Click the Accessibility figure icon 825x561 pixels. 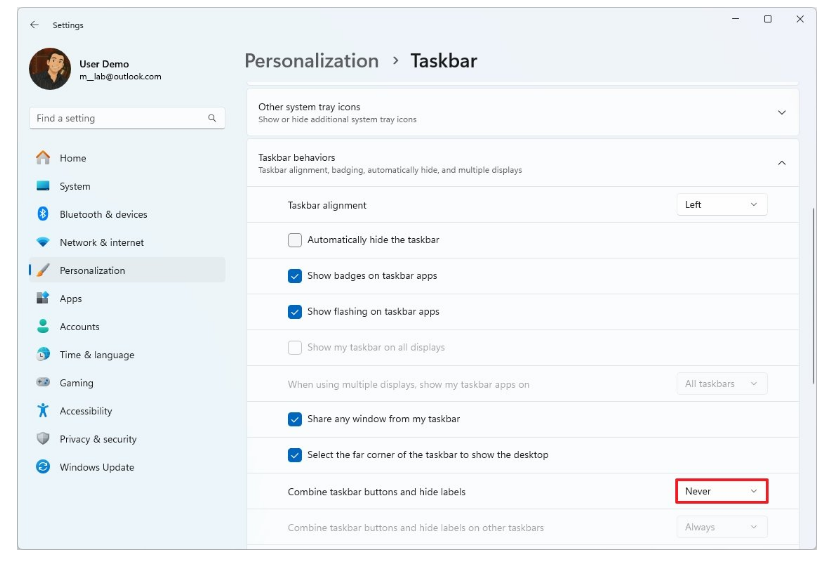[43, 411]
